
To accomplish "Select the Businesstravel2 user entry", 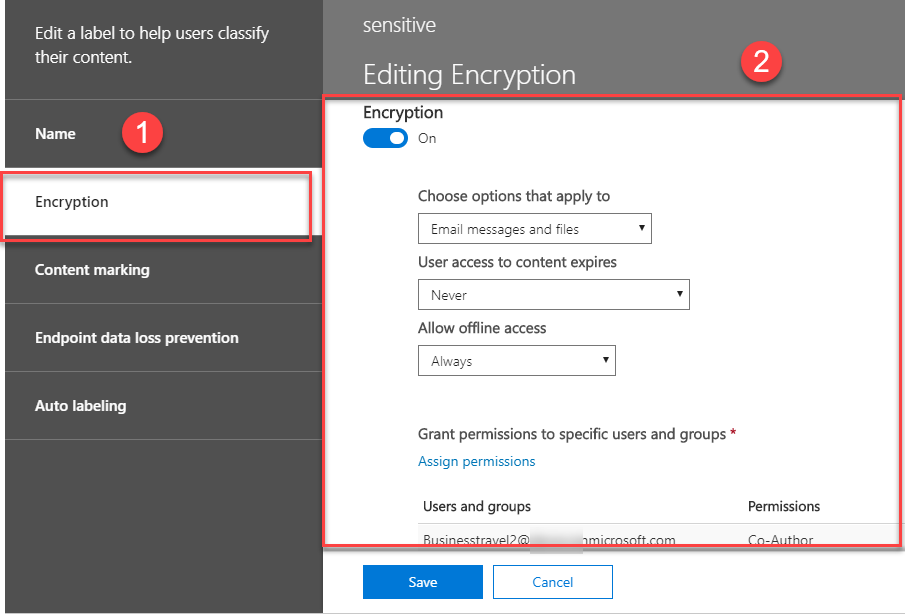I will [x=549, y=540].
